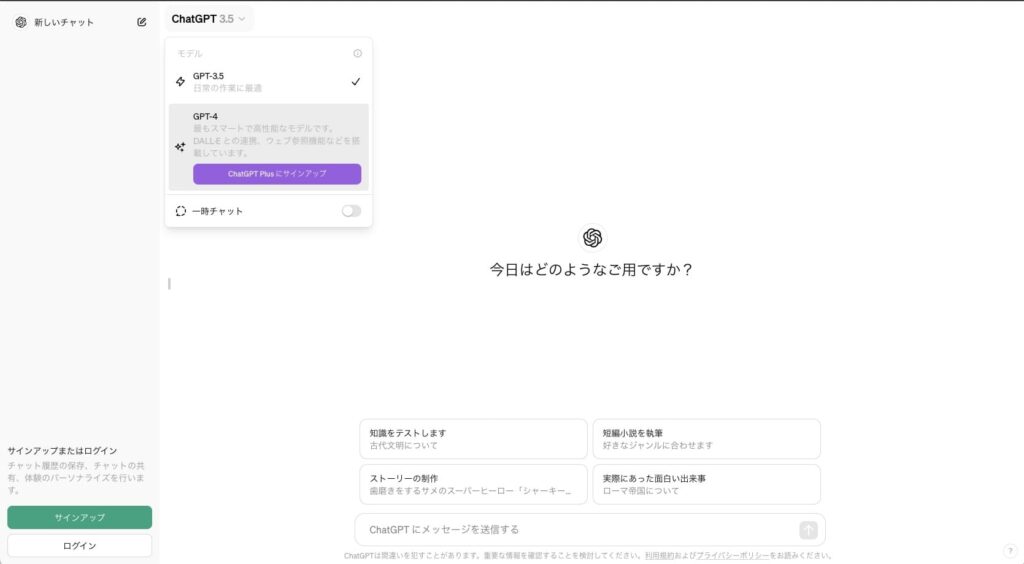
Task: Open the ChatGPT 3.5 model dropdown
Action: click(209, 19)
